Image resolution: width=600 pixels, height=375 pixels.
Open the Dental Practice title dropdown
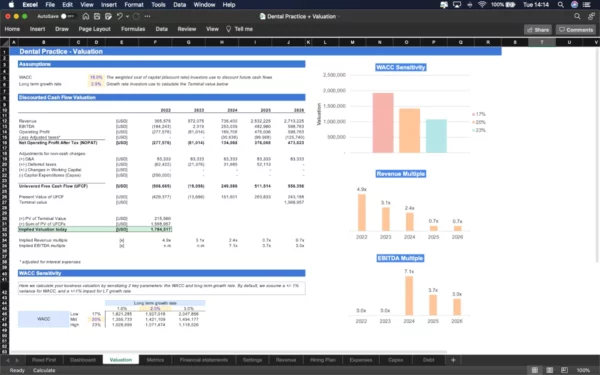(x=300, y=16)
